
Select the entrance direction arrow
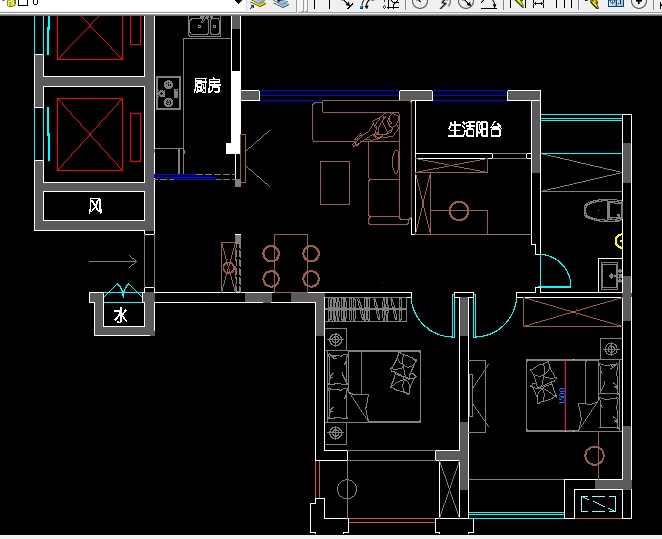pyautogui.click(x=112, y=262)
